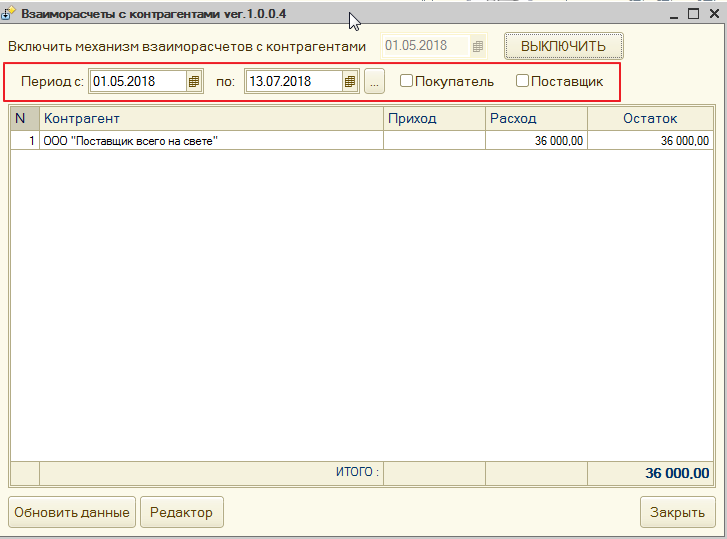Viewport: 727px width, 539px height.
Task: Select Расход cell 36 000,00
Action: [536, 140]
